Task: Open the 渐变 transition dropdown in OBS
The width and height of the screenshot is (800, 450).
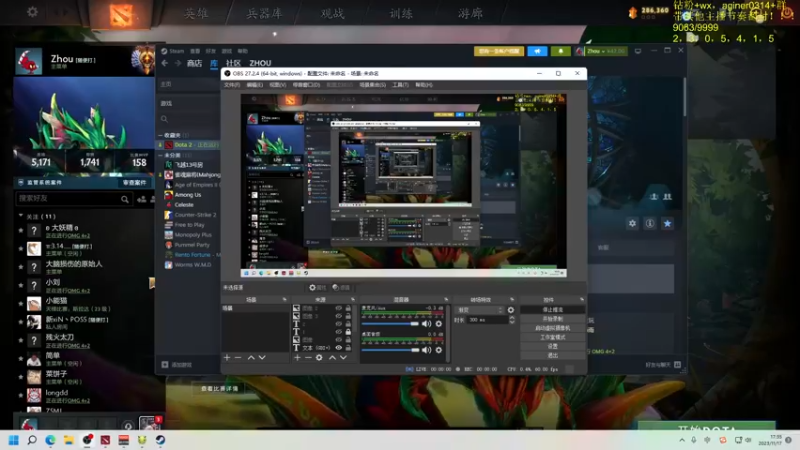Action: [x=480, y=310]
